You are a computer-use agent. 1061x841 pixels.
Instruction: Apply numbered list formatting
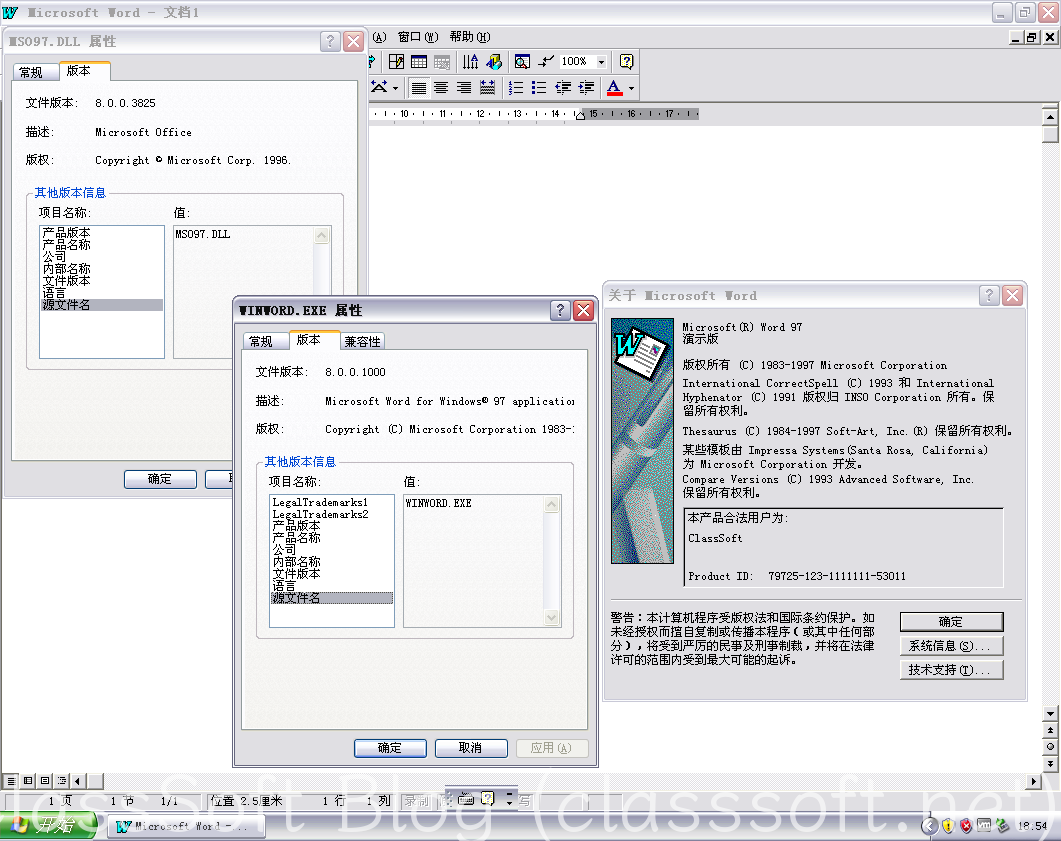pos(516,88)
